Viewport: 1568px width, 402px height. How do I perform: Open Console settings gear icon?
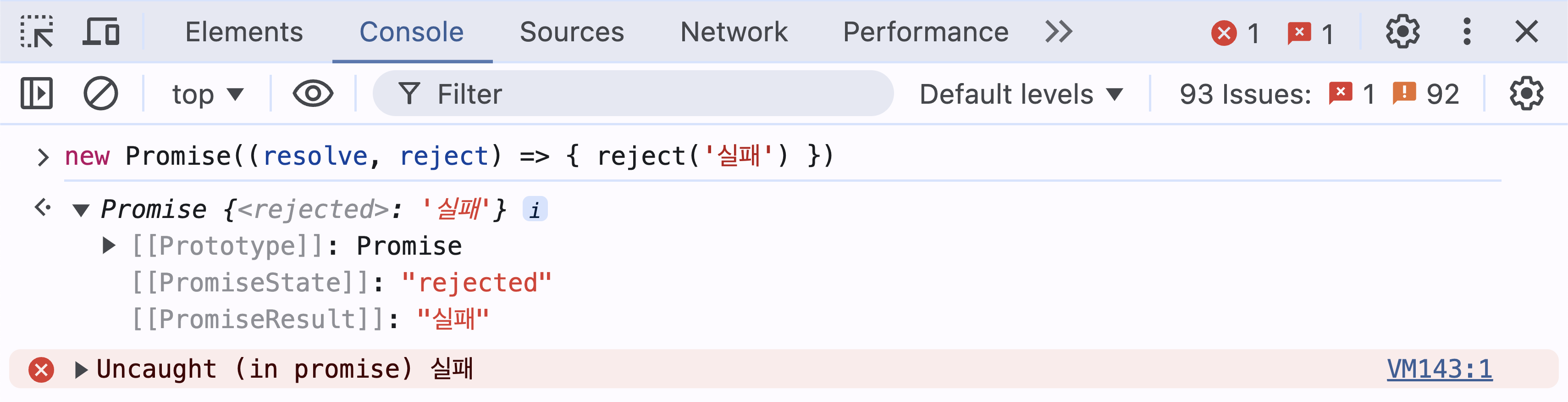pos(1527,94)
